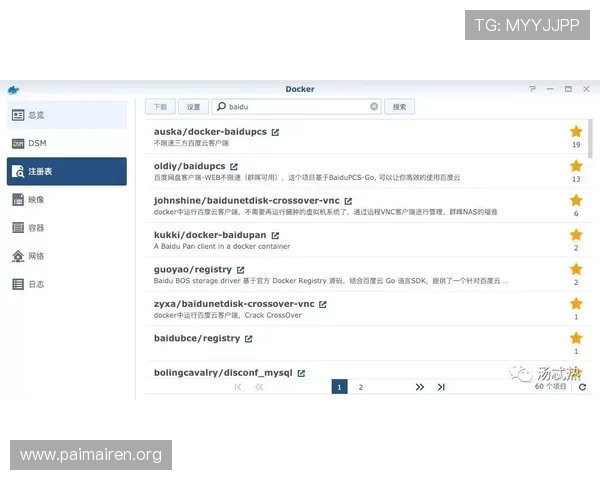Image resolution: width=600 pixels, height=480 pixels.
Task: Open Docker help question mark
Action: click(x=532, y=89)
